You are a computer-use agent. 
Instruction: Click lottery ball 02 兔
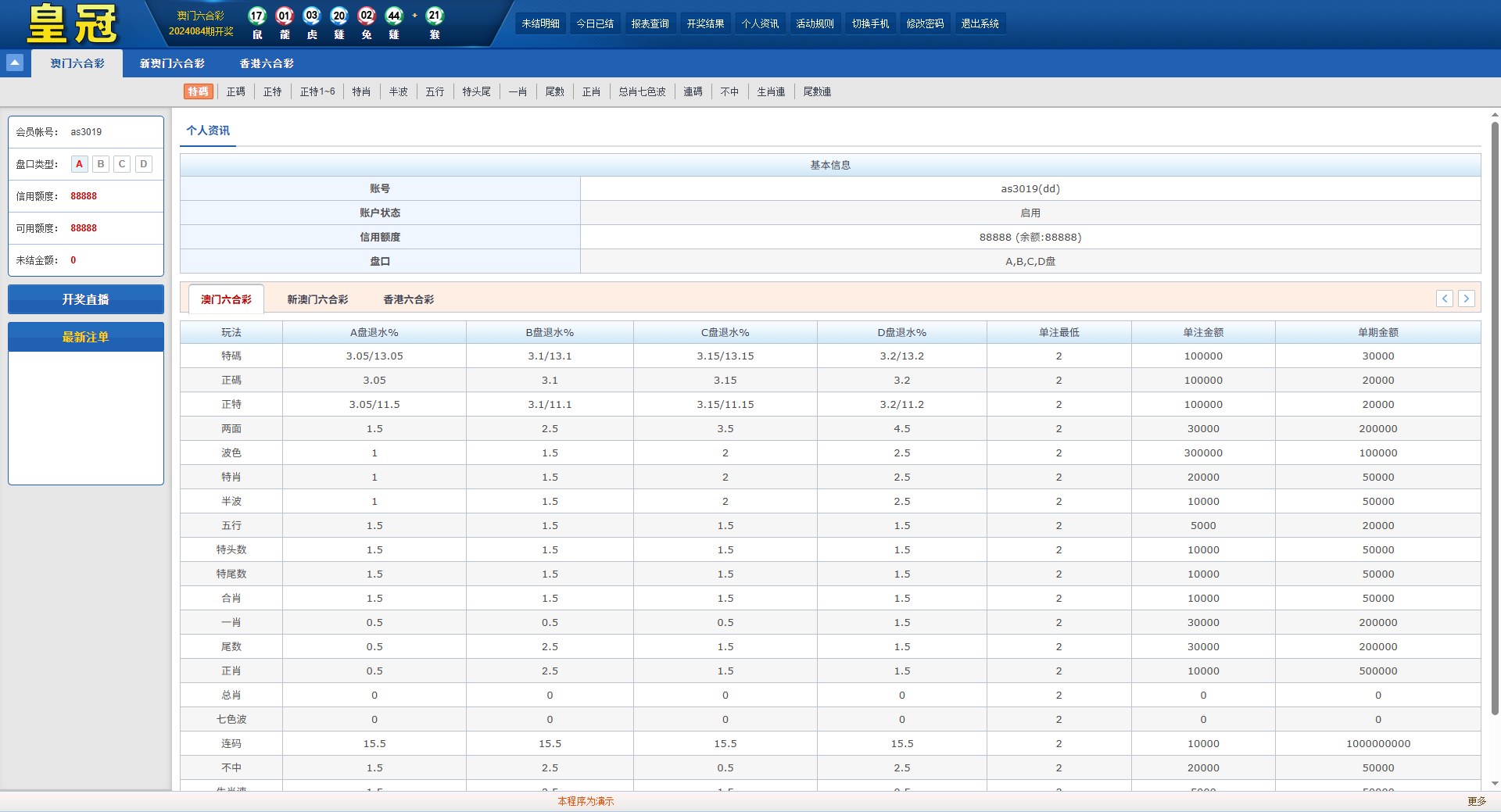point(366,15)
